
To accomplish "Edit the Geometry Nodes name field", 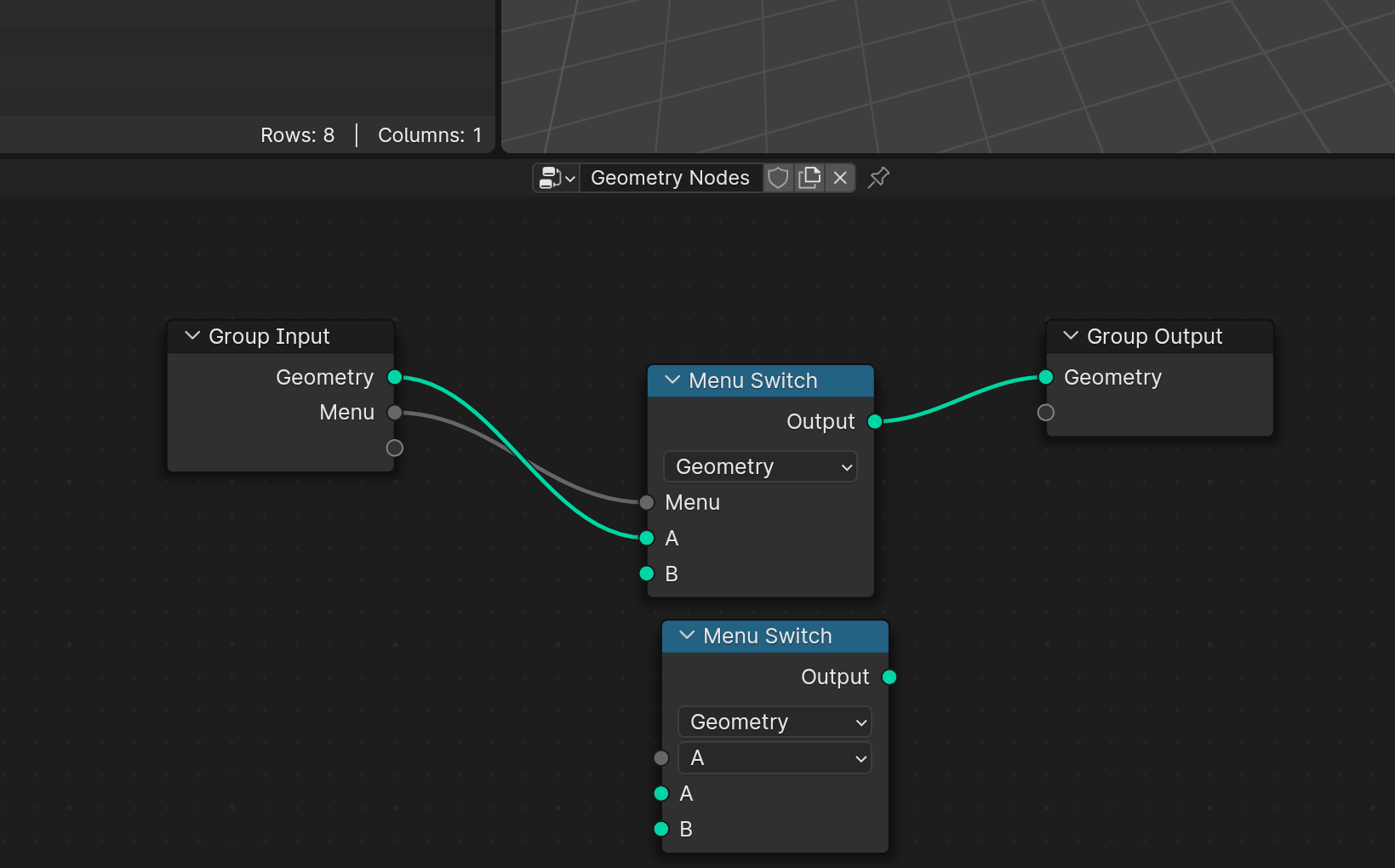I will coord(671,178).
